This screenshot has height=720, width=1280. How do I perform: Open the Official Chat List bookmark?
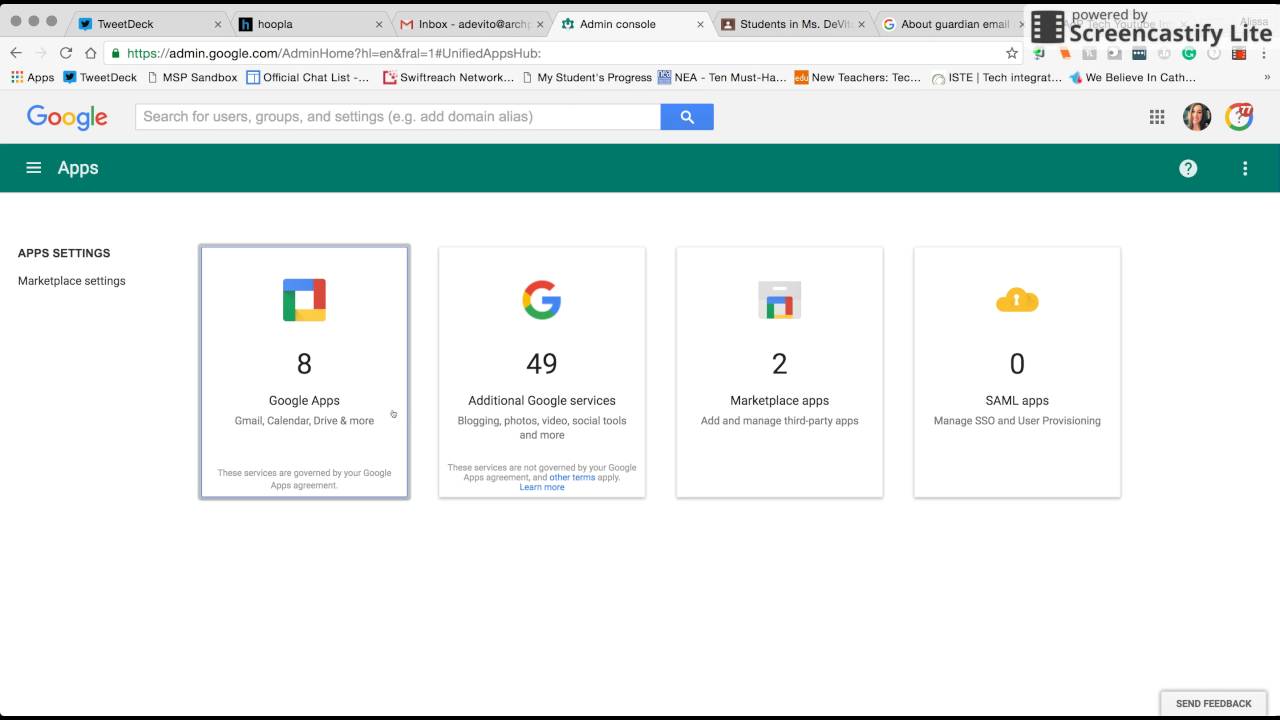point(308,77)
